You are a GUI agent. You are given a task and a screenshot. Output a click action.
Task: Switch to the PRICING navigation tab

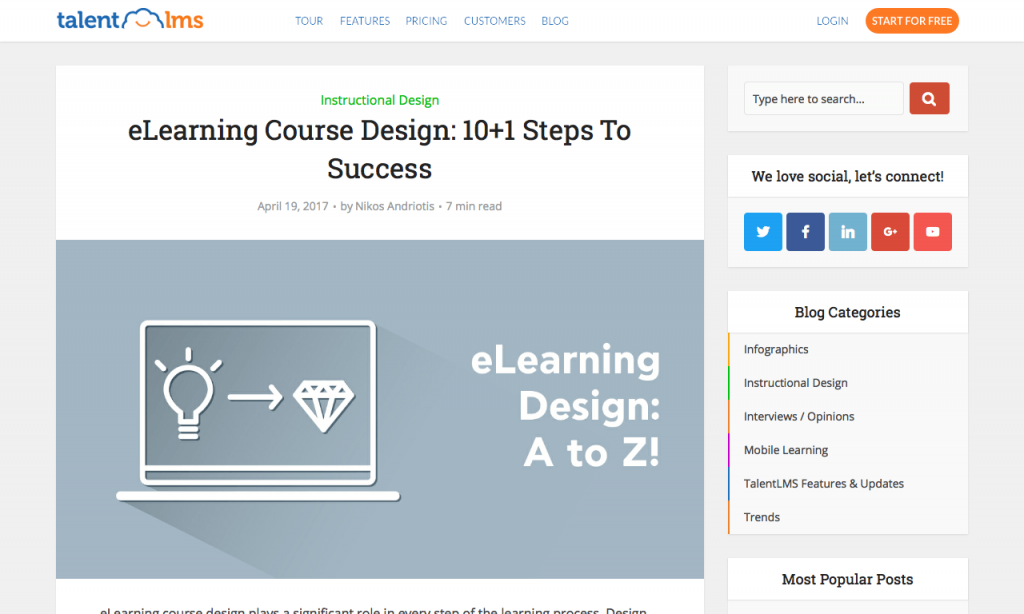426,20
